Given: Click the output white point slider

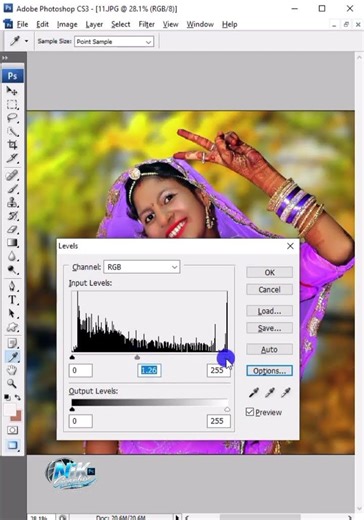Looking at the screenshot, I should pos(227,409).
